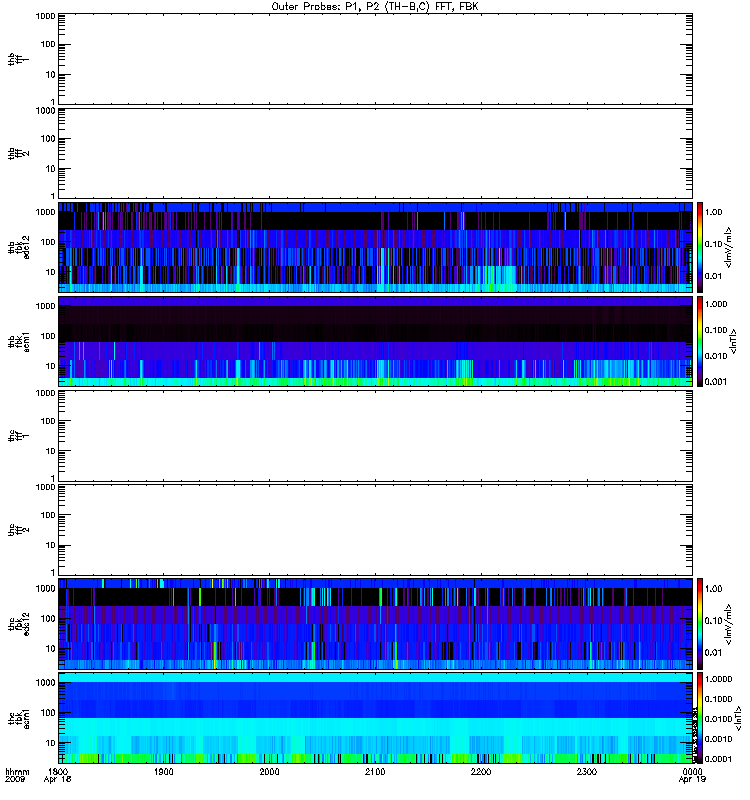Screen dimensions: 750x800
Task: Click the thb fbk edc12 spectrogram panel
Action: click(x=375, y=247)
